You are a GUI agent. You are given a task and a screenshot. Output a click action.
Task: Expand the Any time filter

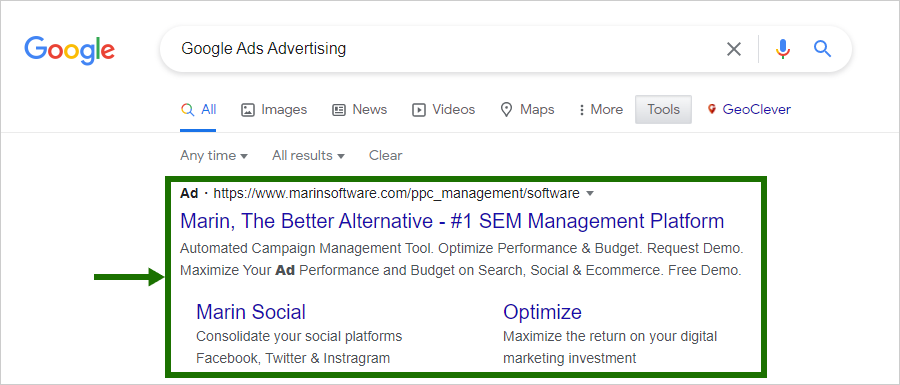tap(214, 155)
